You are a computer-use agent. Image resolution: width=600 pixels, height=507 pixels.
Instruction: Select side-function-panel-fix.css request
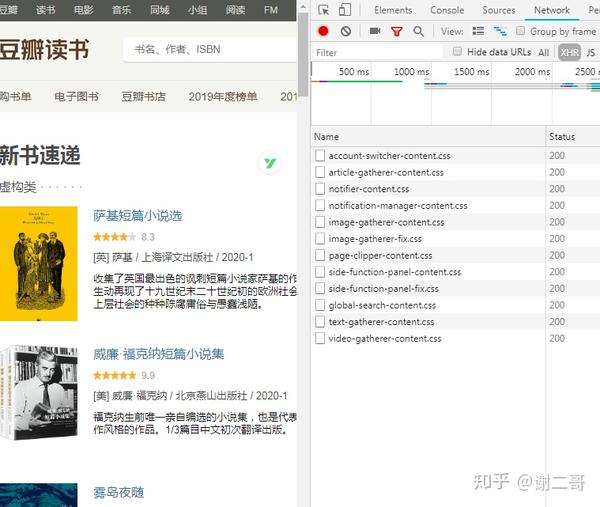[383, 289]
